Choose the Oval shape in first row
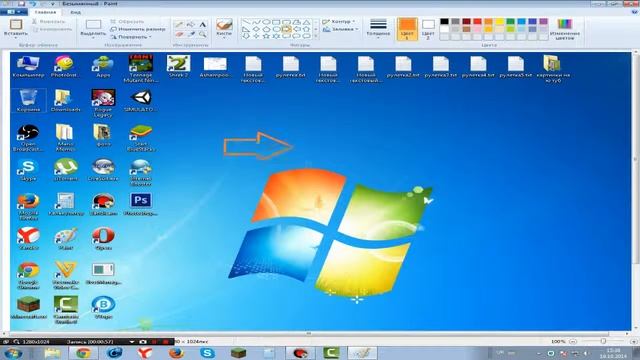 [266, 22]
